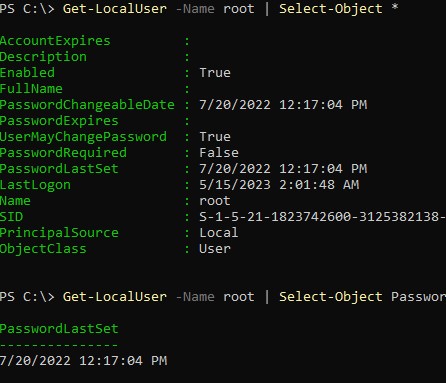Image resolution: width=446 pixels, height=383 pixels.
Task: Select the Enabled value True
Action: 215,73
